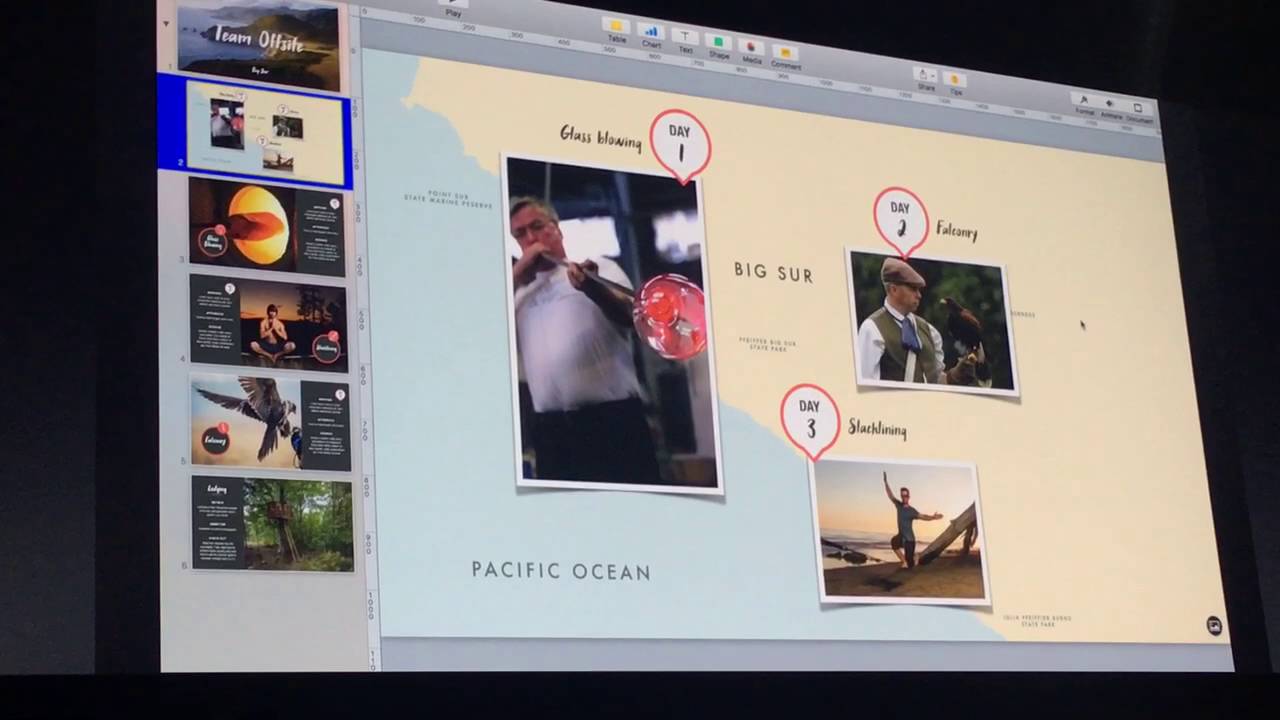Select the falconer photo on canvas
This screenshot has height=720, width=1280.
[x=932, y=322]
